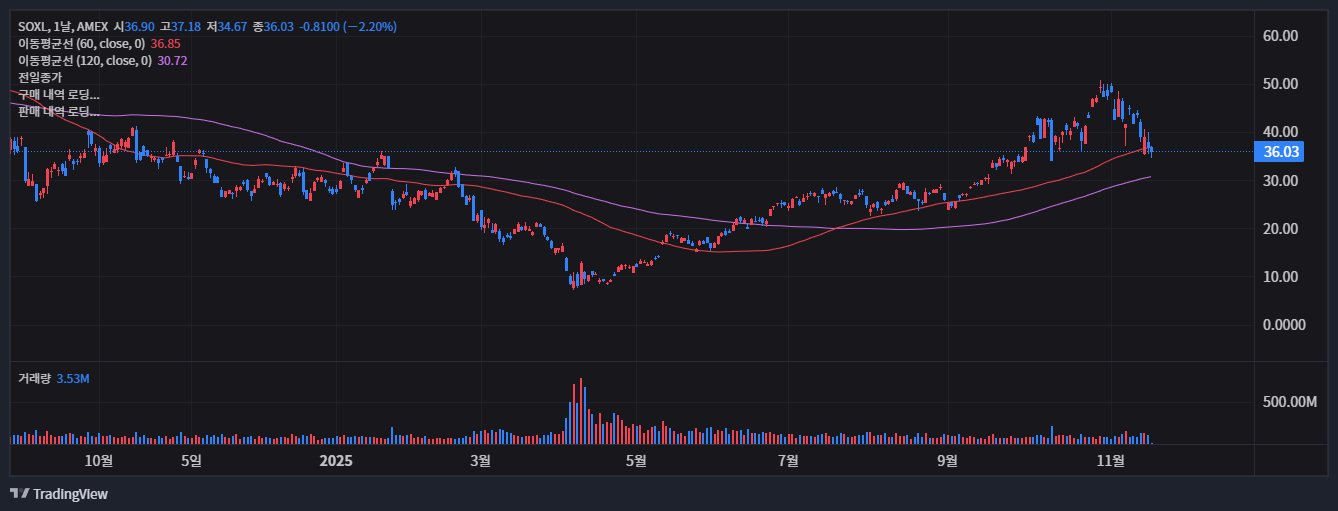Screen dimensions: 1338x511
Task: Click the volume value 3.53M
Action: tap(73, 379)
